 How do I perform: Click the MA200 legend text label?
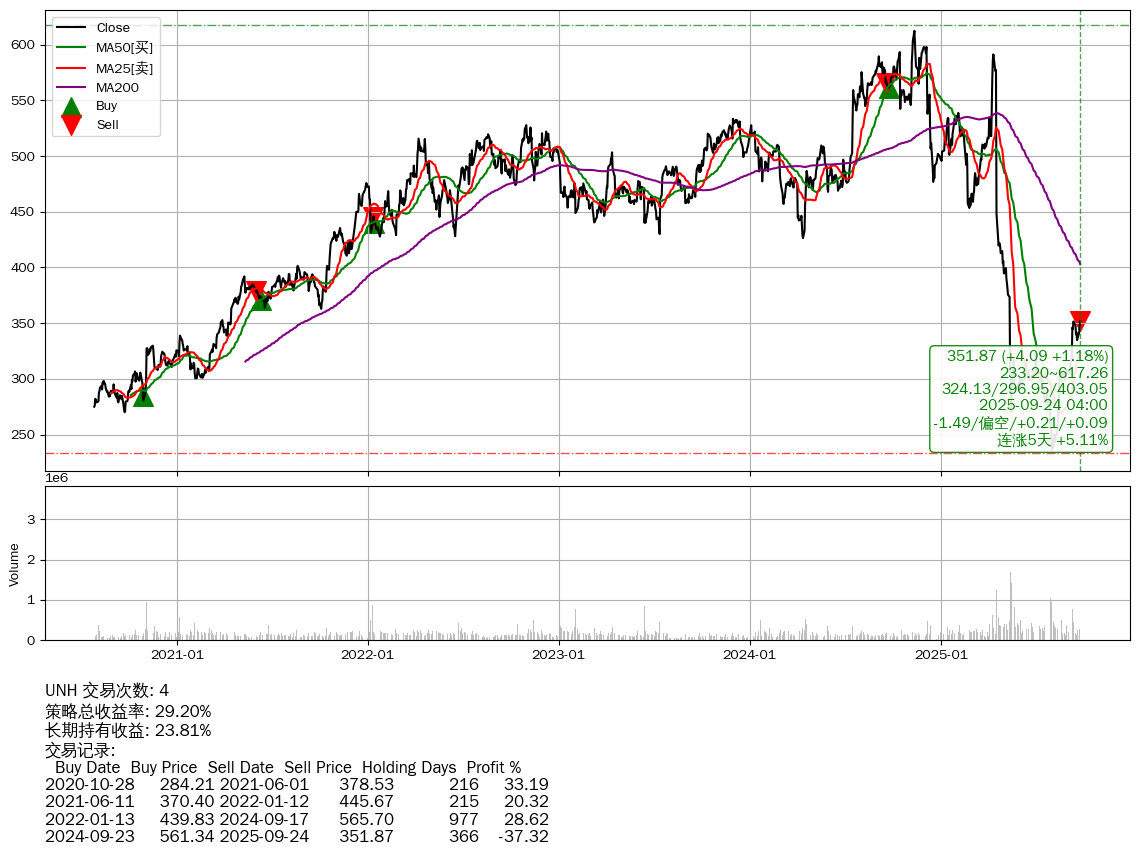coord(117,88)
